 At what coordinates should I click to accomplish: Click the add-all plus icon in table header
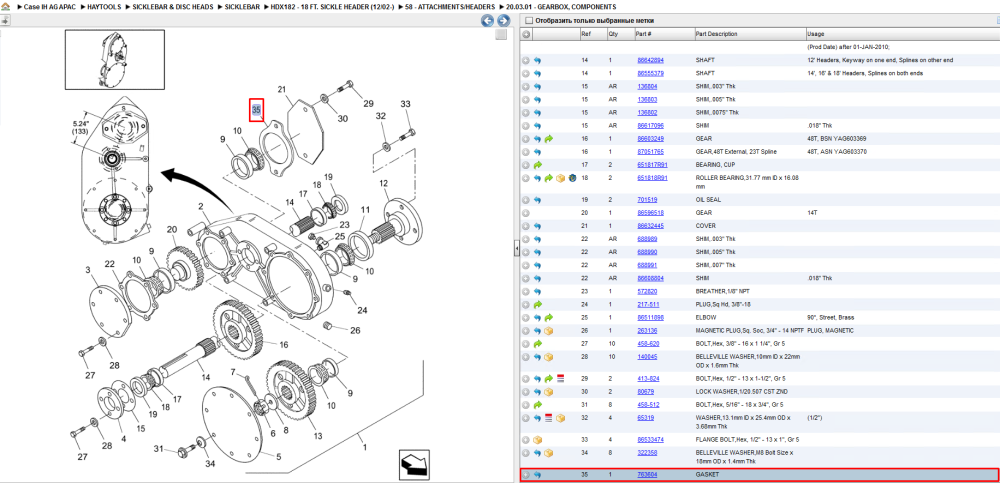[526, 34]
